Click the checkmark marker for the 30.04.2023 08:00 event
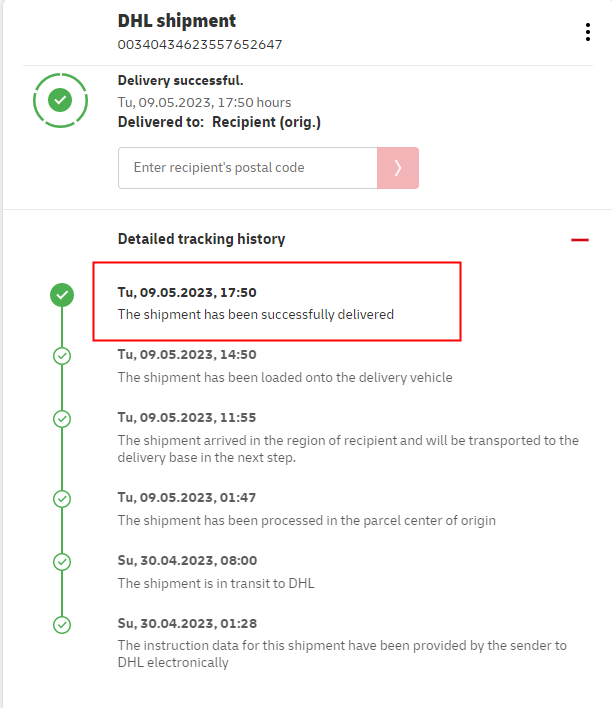Image resolution: width=612 pixels, height=708 pixels. (x=62, y=561)
